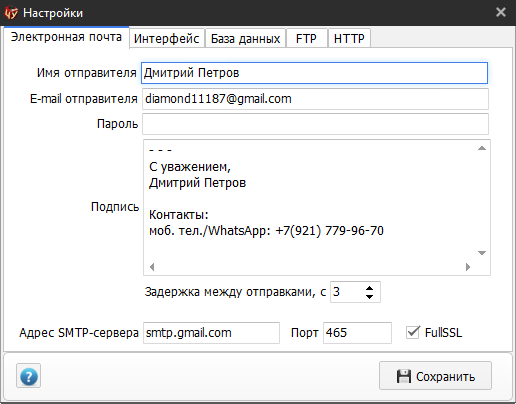Select the FTP tab

pyautogui.click(x=306, y=39)
